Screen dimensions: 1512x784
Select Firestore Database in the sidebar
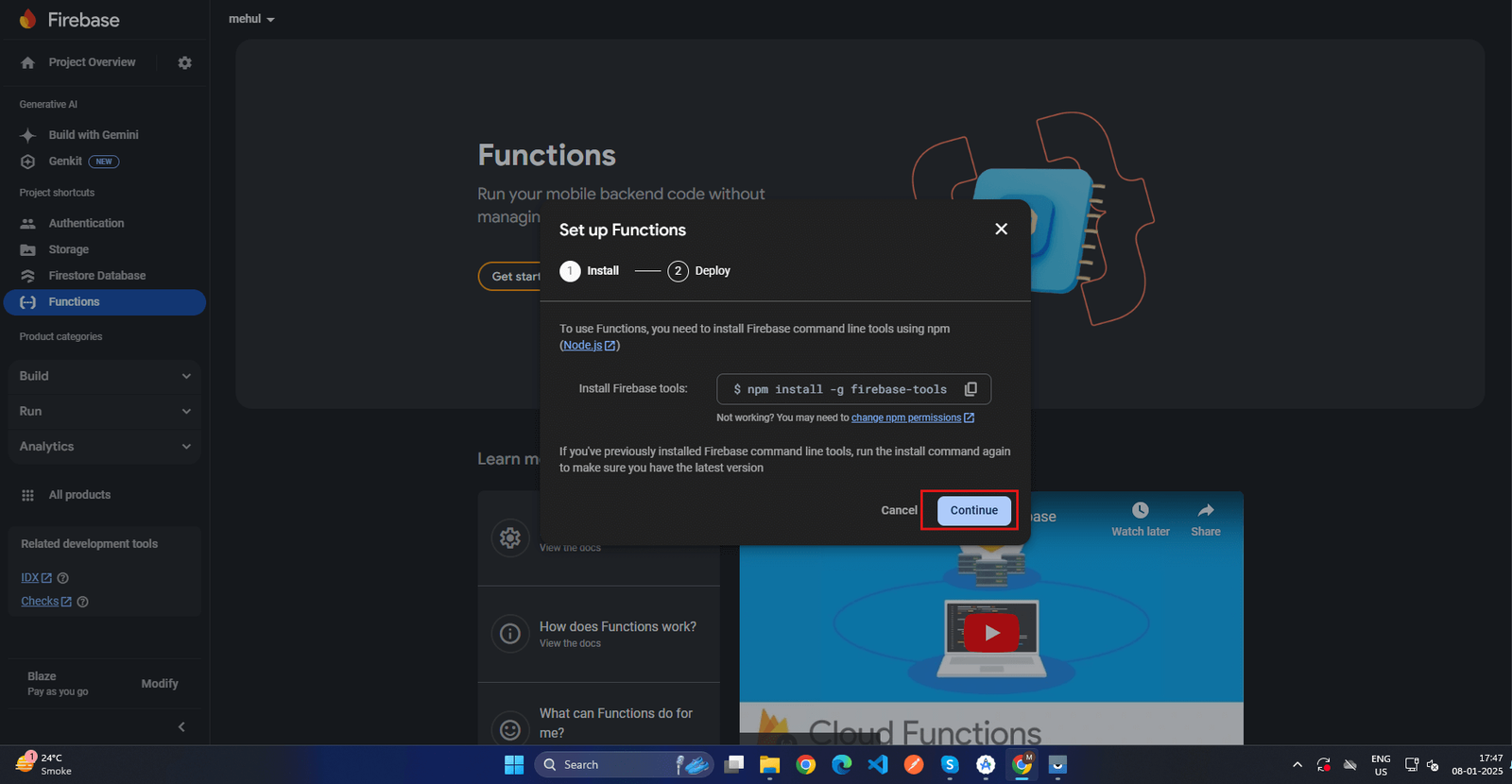tap(96, 276)
